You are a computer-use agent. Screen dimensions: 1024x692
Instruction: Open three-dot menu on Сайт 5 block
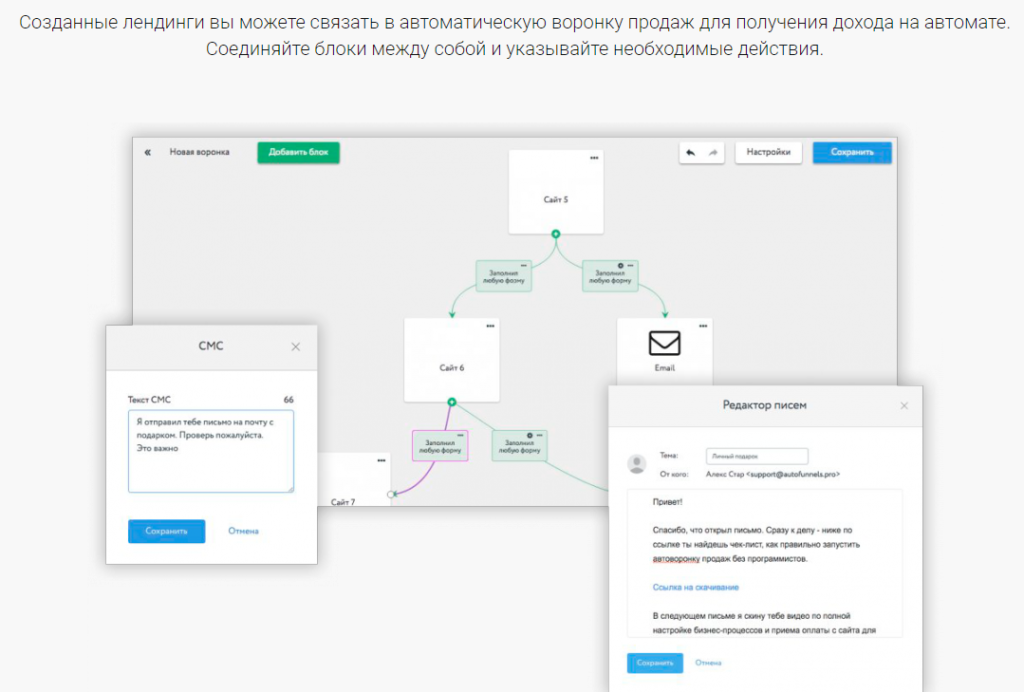point(593,158)
